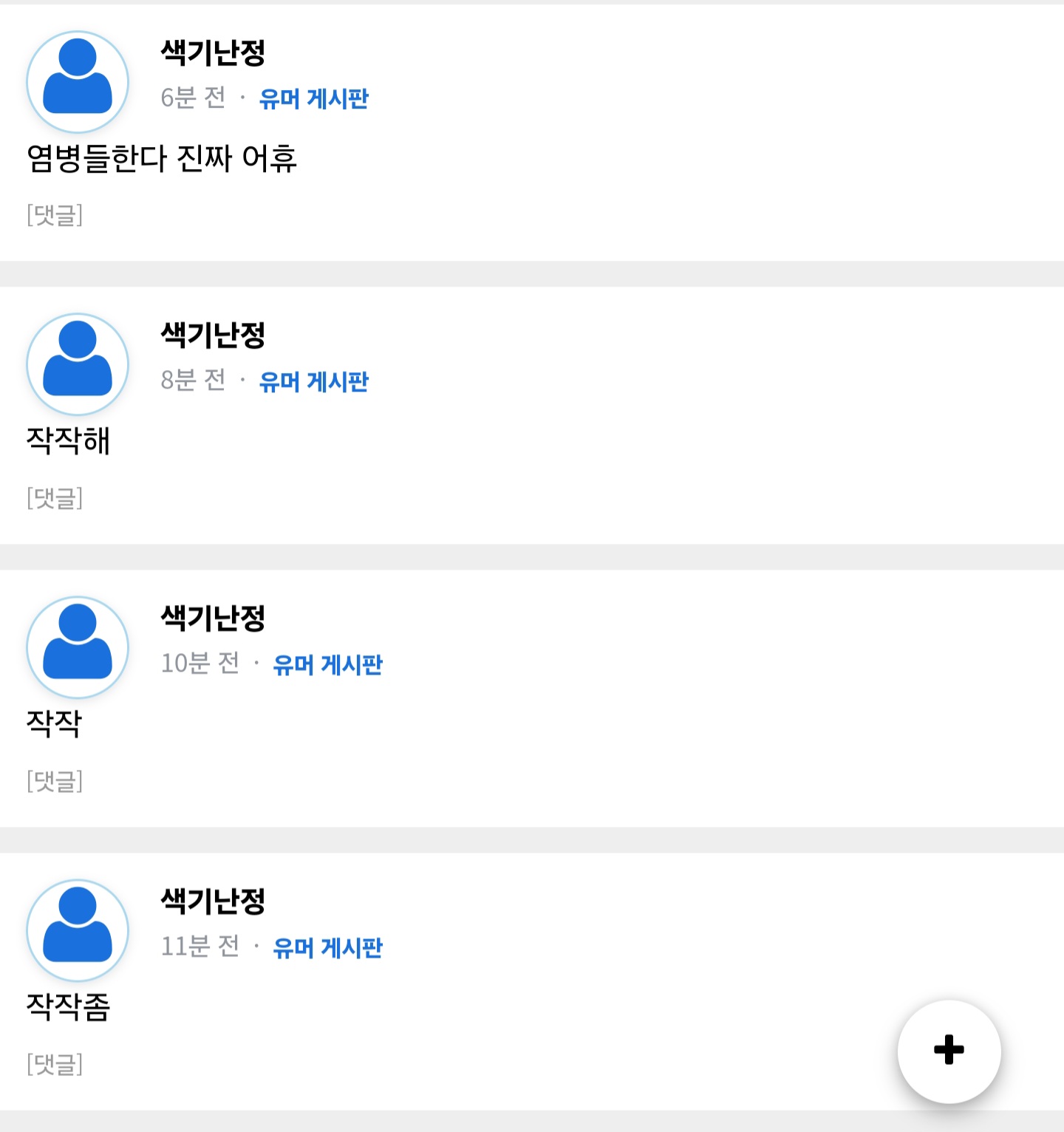
Task: Open the [댓글] tag under 염병들한다 comment
Action: (x=55, y=215)
